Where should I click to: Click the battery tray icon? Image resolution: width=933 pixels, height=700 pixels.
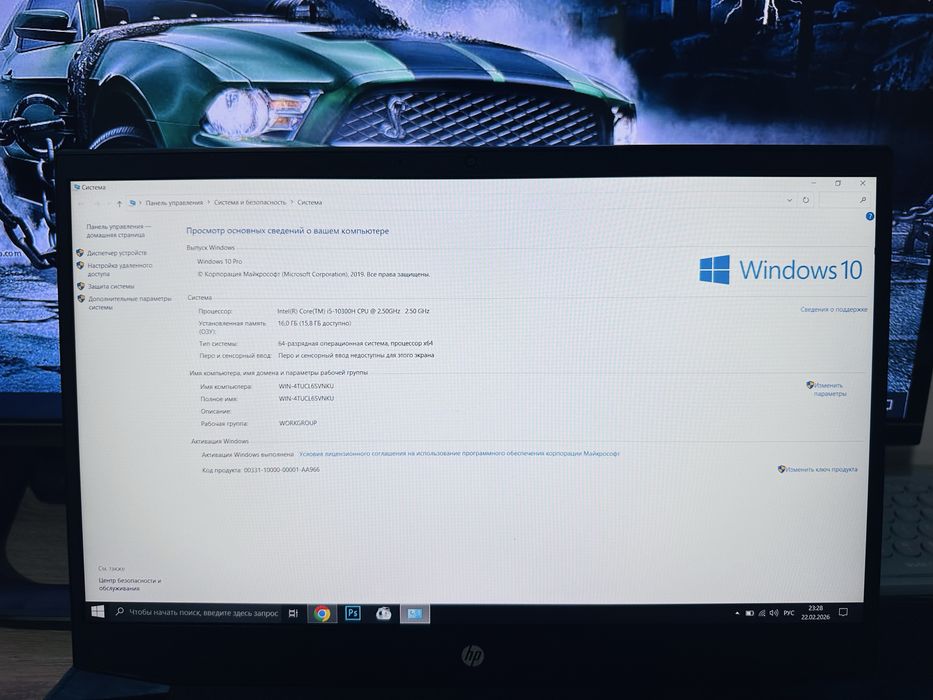[750, 612]
